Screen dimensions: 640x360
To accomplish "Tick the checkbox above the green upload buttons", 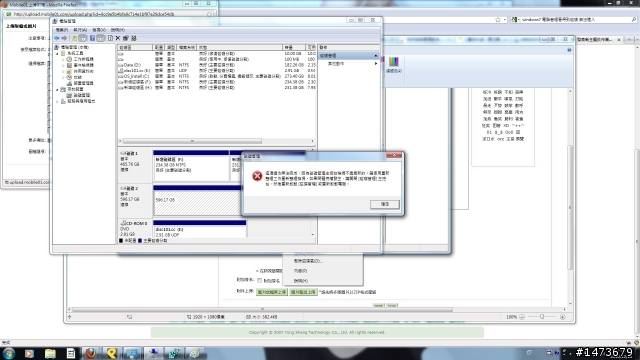I will coord(260,280).
